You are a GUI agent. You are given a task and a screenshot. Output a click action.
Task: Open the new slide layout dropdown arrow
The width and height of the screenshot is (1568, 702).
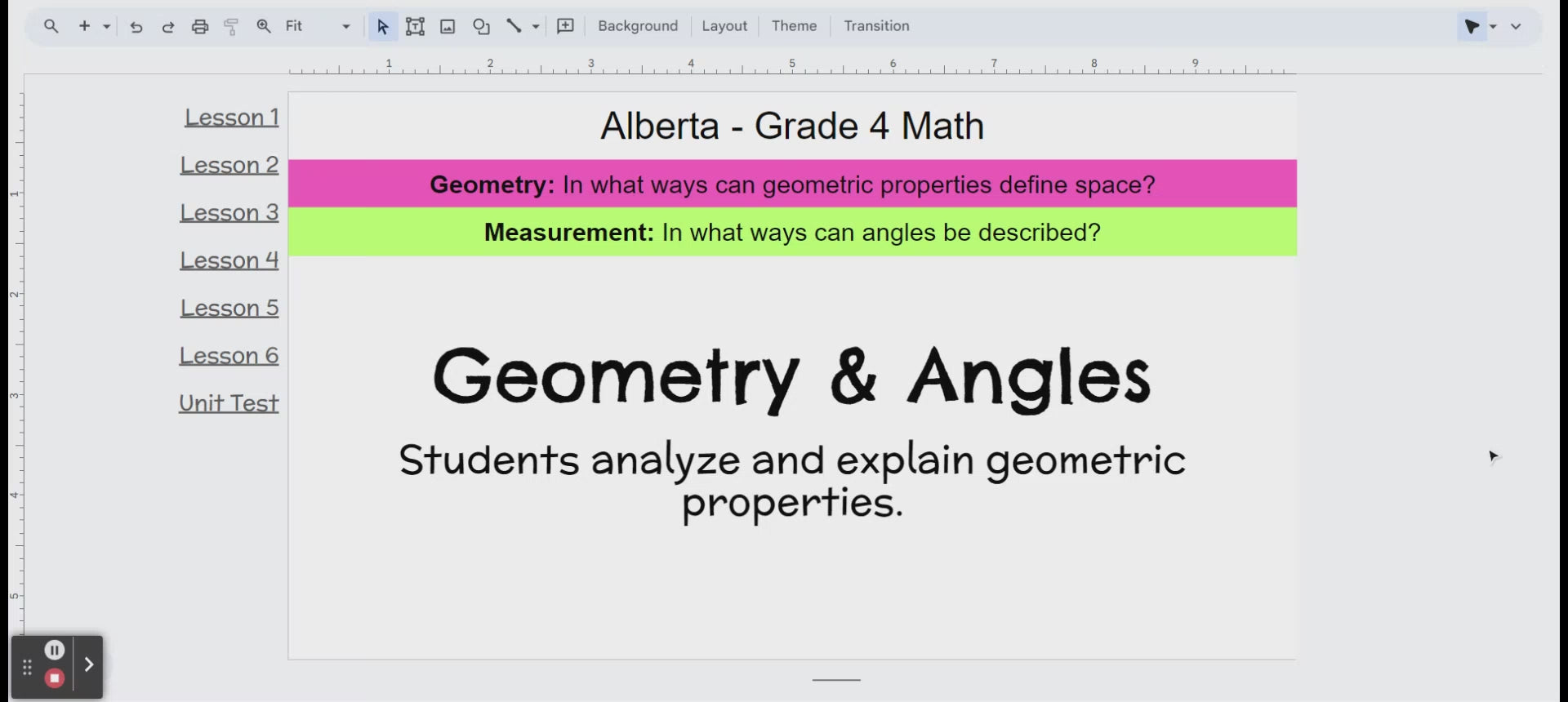pos(106,27)
